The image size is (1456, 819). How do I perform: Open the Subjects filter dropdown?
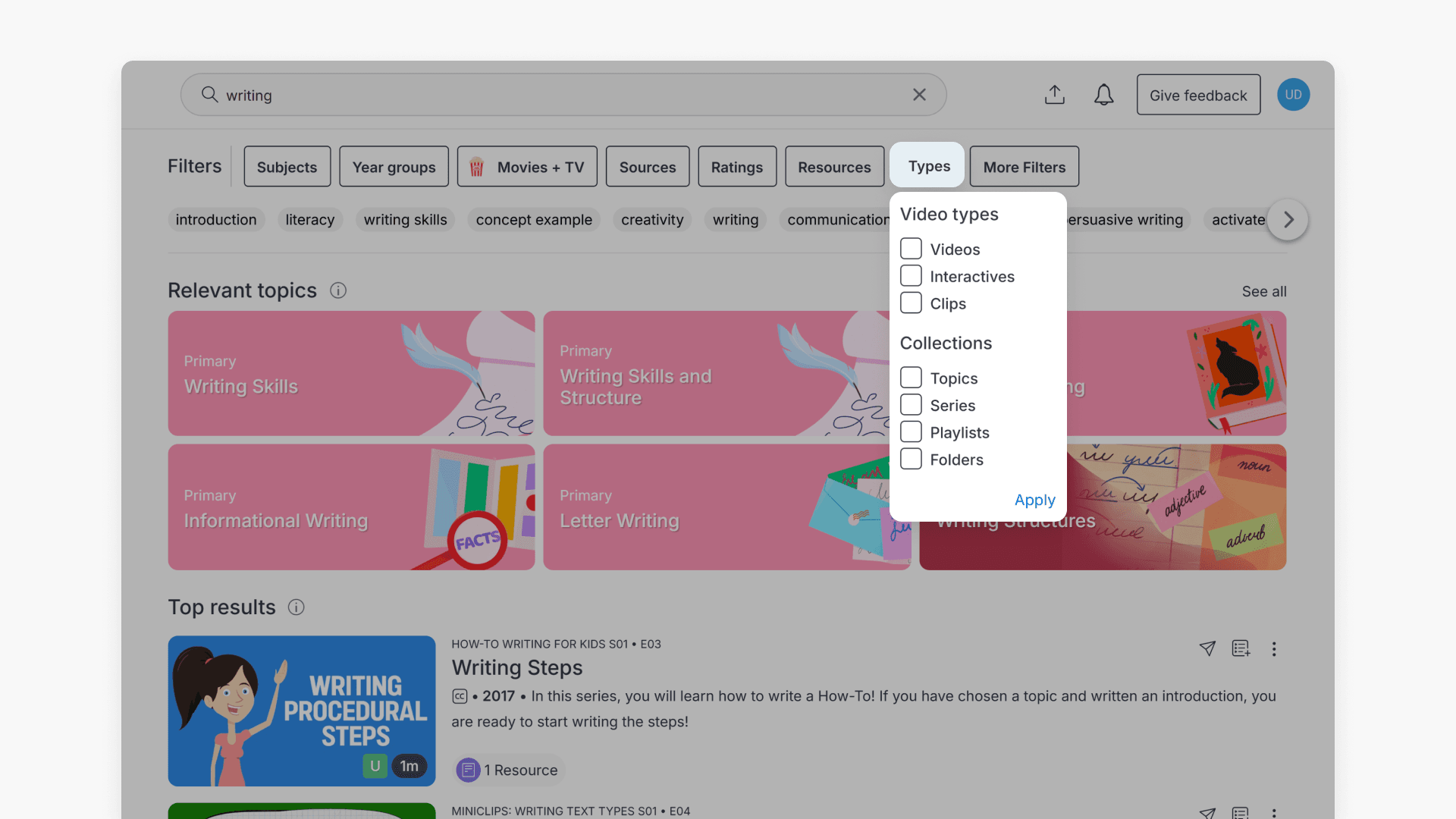[287, 167]
